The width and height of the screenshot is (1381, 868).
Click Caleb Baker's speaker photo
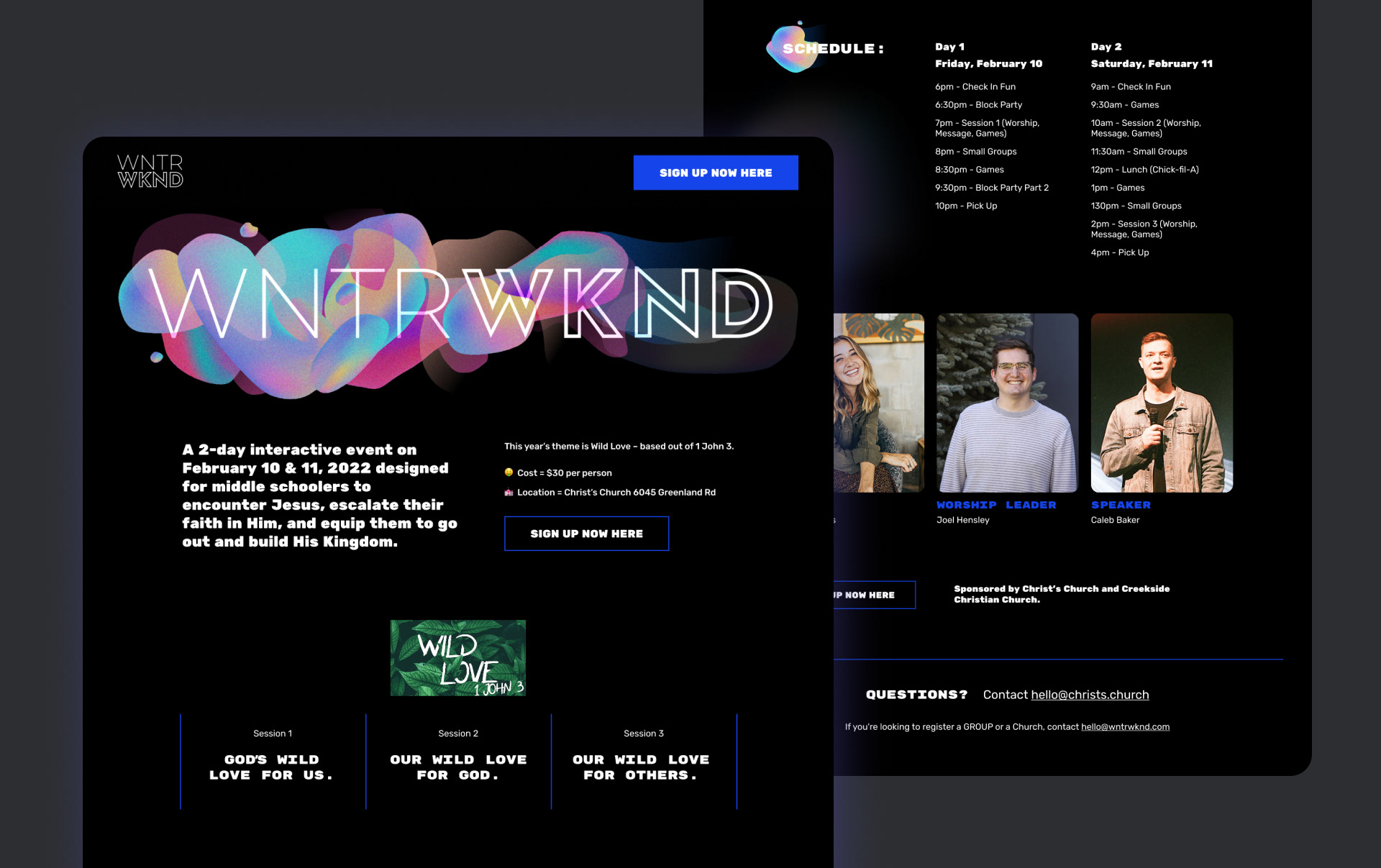point(1161,403)
